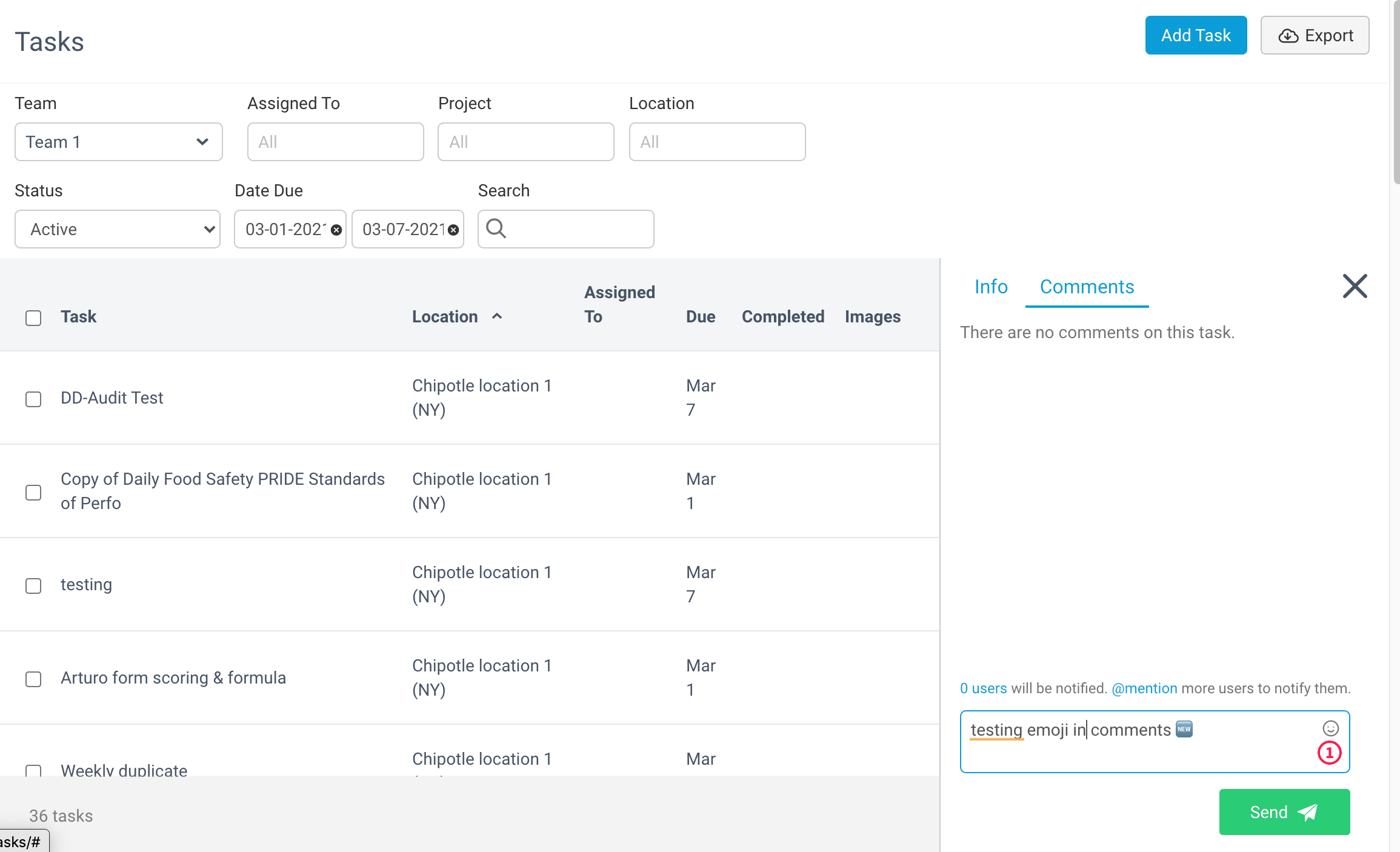Click the Add Task button

click(x=1195, y=35)
